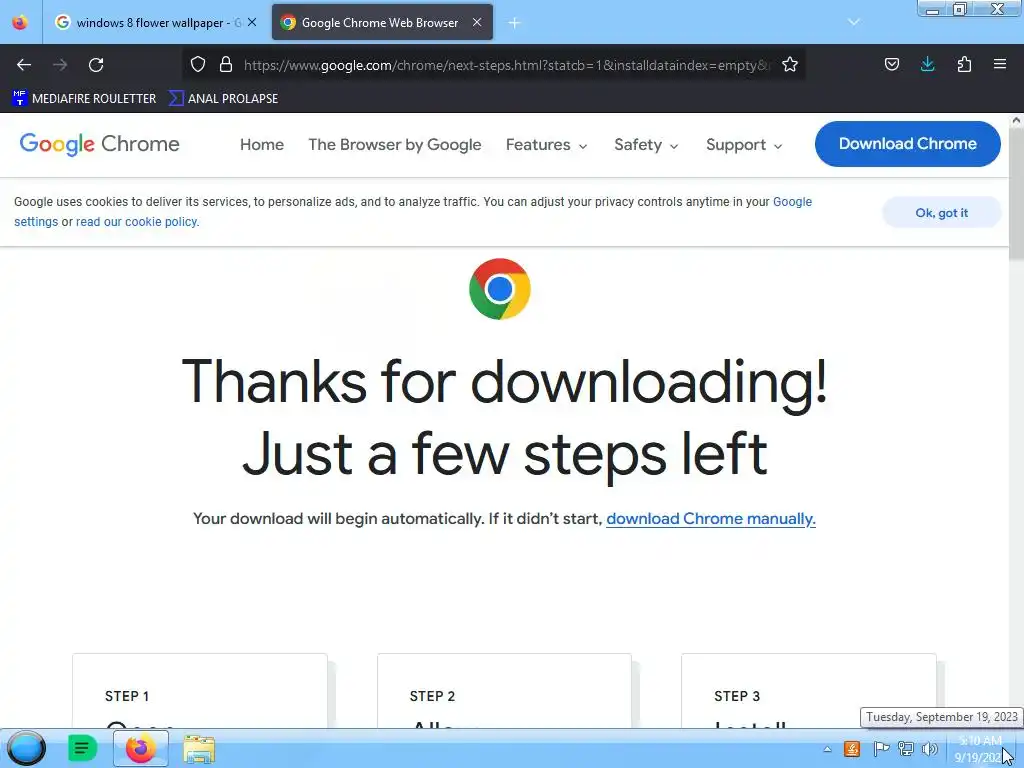The image size is (1024, 768).
Task: Open read our cookie policy link
Action: [137, 222]
